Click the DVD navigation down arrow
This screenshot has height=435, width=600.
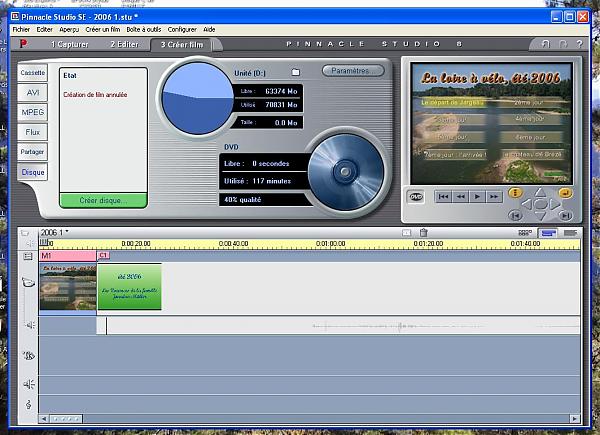[x=540, y=216]
